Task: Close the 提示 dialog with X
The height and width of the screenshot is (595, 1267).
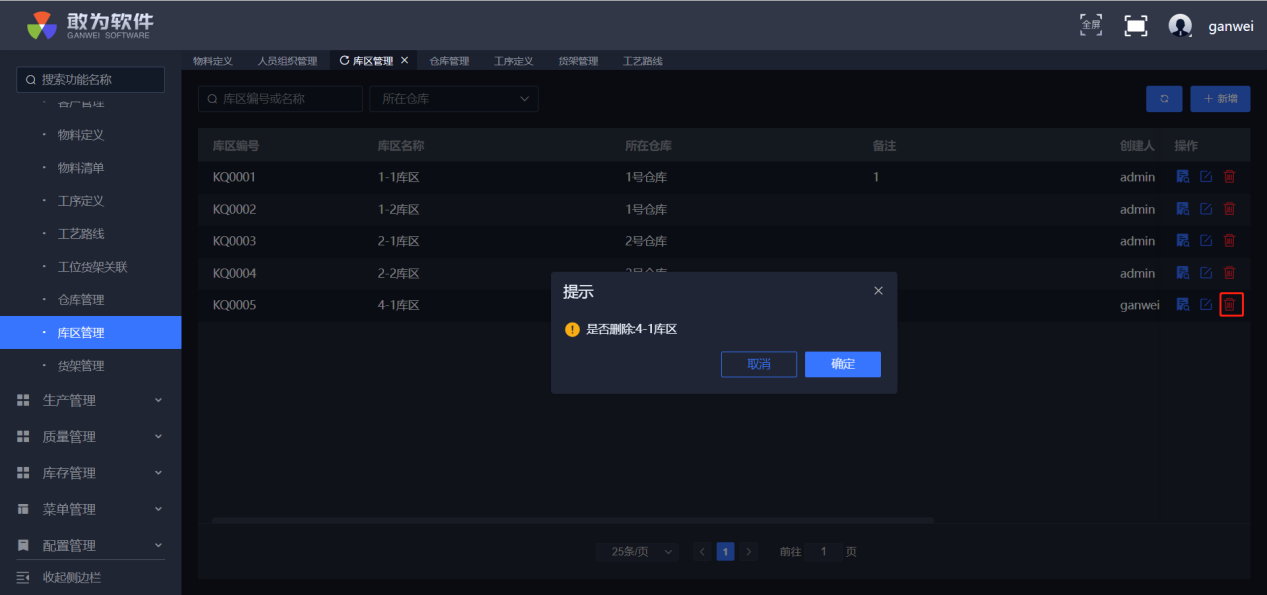Action: 878,291
